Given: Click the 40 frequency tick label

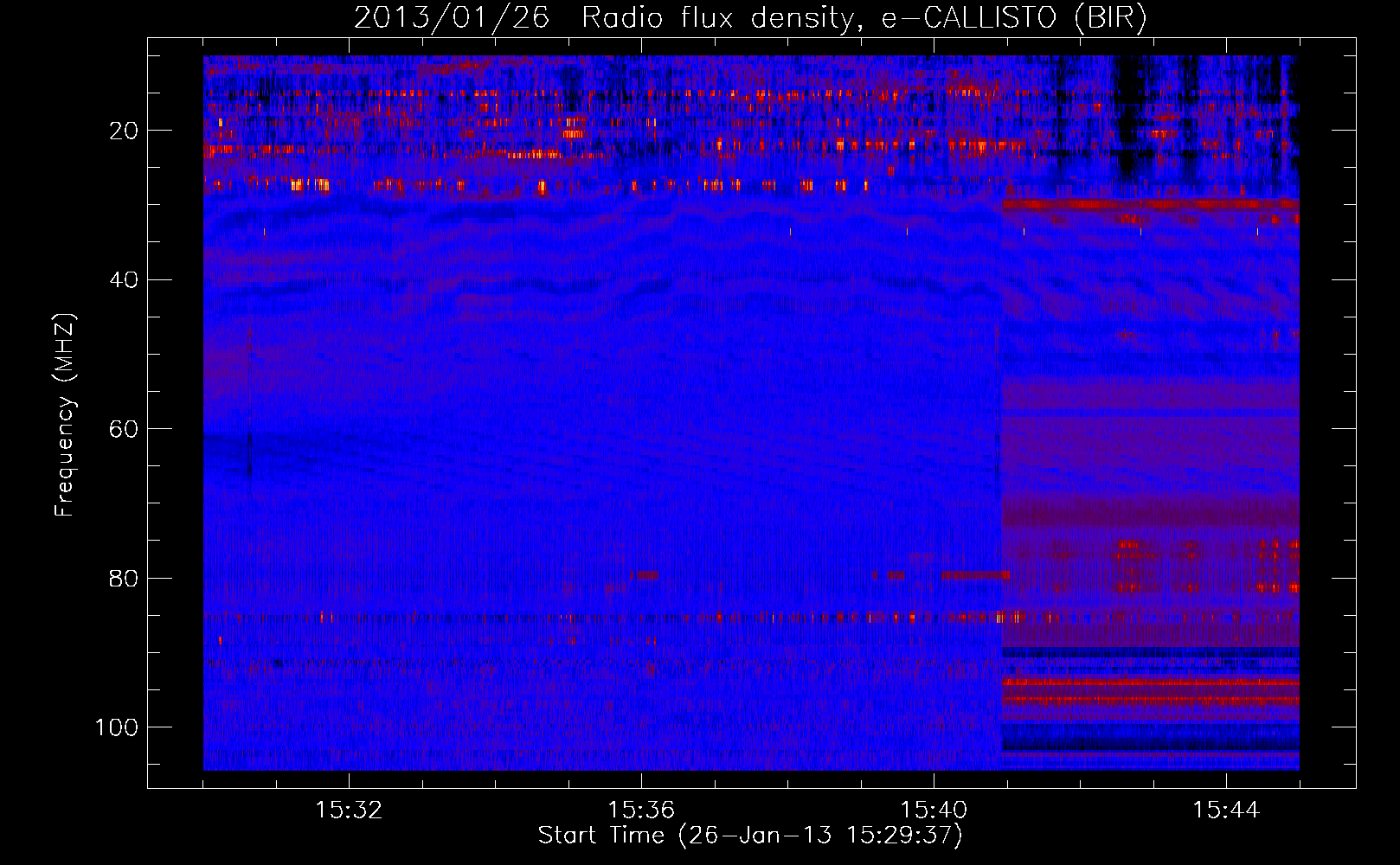Looking at the screenshot, I should 124,280.
